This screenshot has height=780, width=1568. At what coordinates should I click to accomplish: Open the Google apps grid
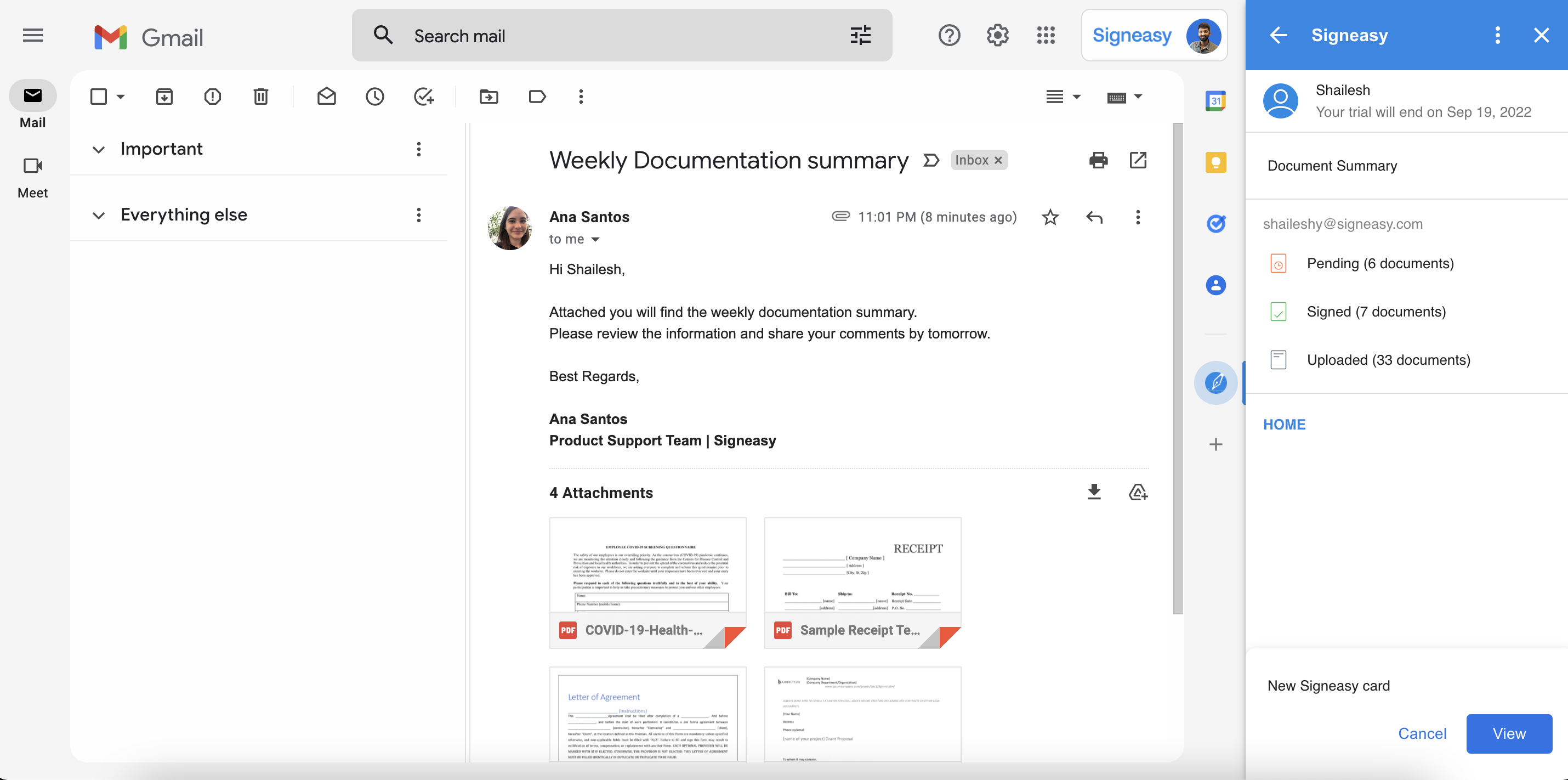(1046, 35)
